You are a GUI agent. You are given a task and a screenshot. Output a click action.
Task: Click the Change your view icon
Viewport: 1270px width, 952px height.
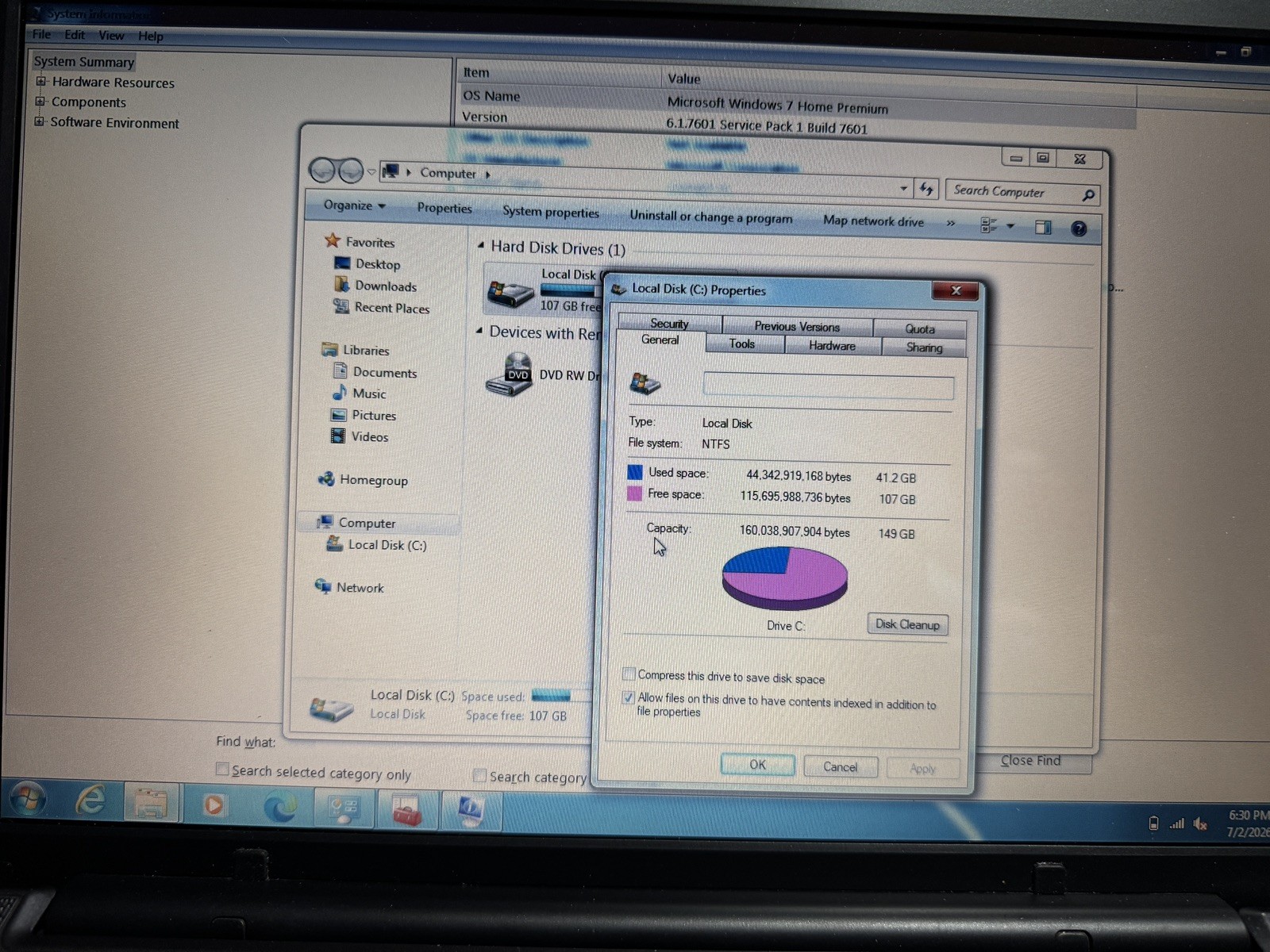[x=988, y=225]
